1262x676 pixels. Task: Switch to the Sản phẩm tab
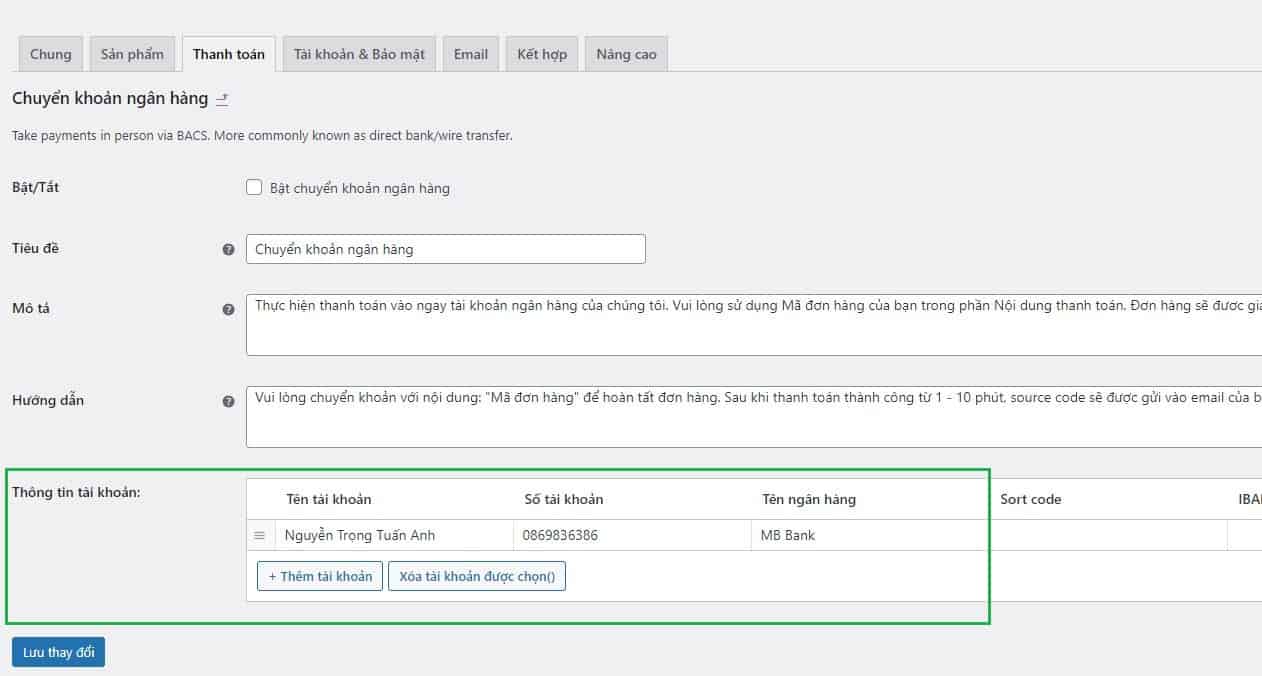click(132, 54)
